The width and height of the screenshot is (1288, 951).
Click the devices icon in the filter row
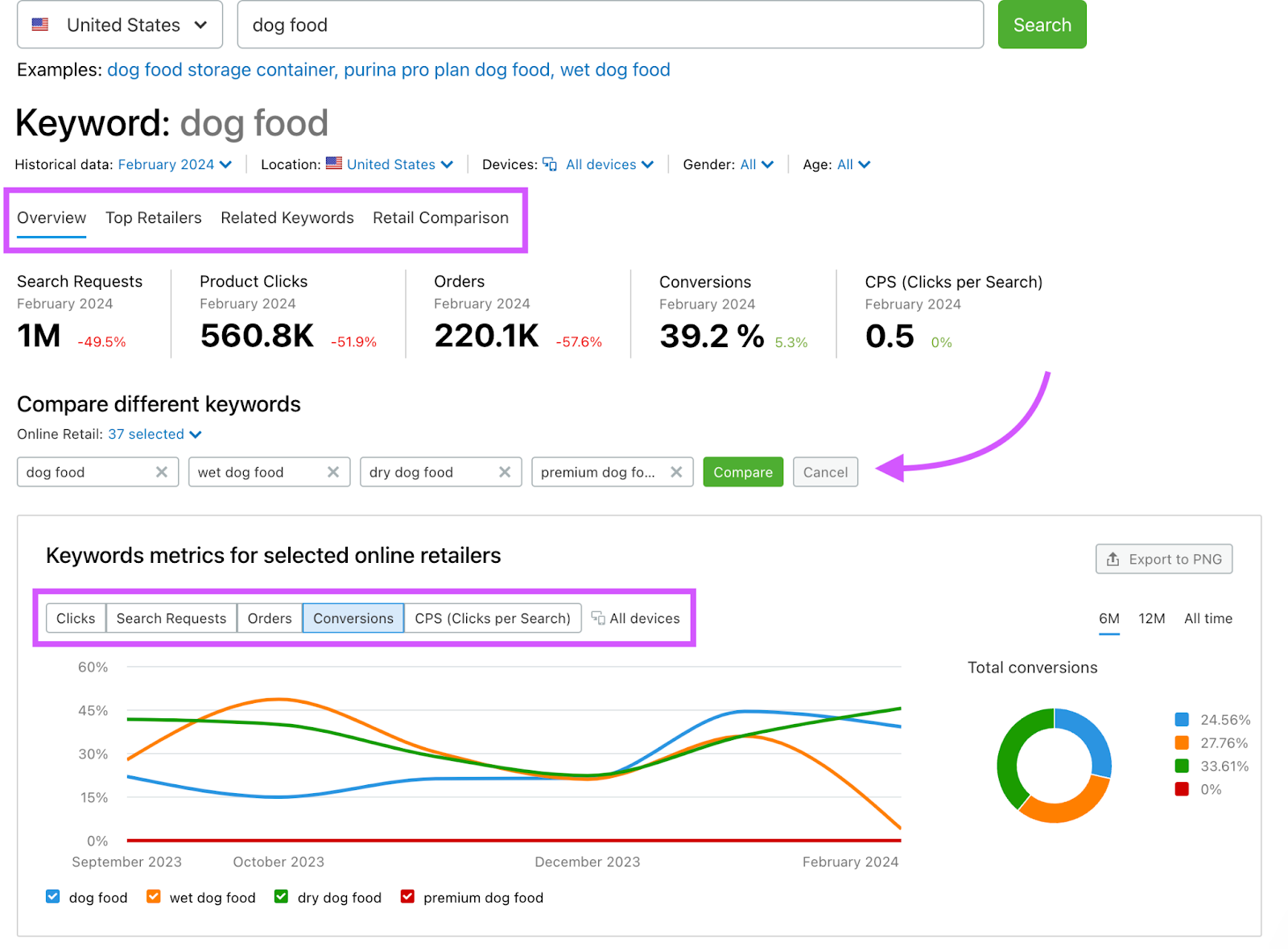pyautogui.click(x=550, y=164)
